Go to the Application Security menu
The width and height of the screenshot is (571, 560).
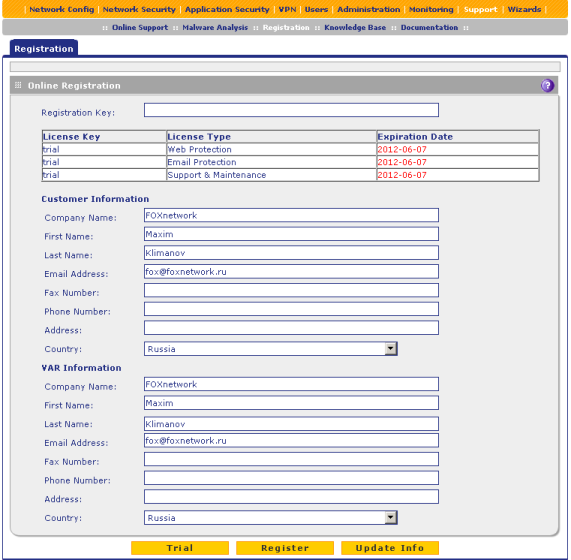[x=227, y=9]
